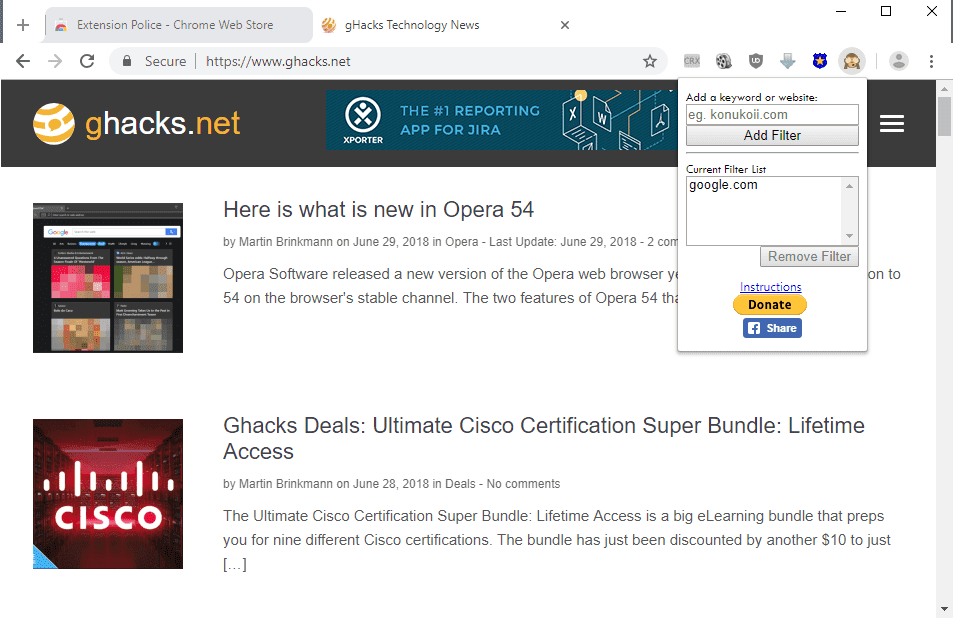Open the film reel extension icon
953x618 pixels.
tap(723, 61)
